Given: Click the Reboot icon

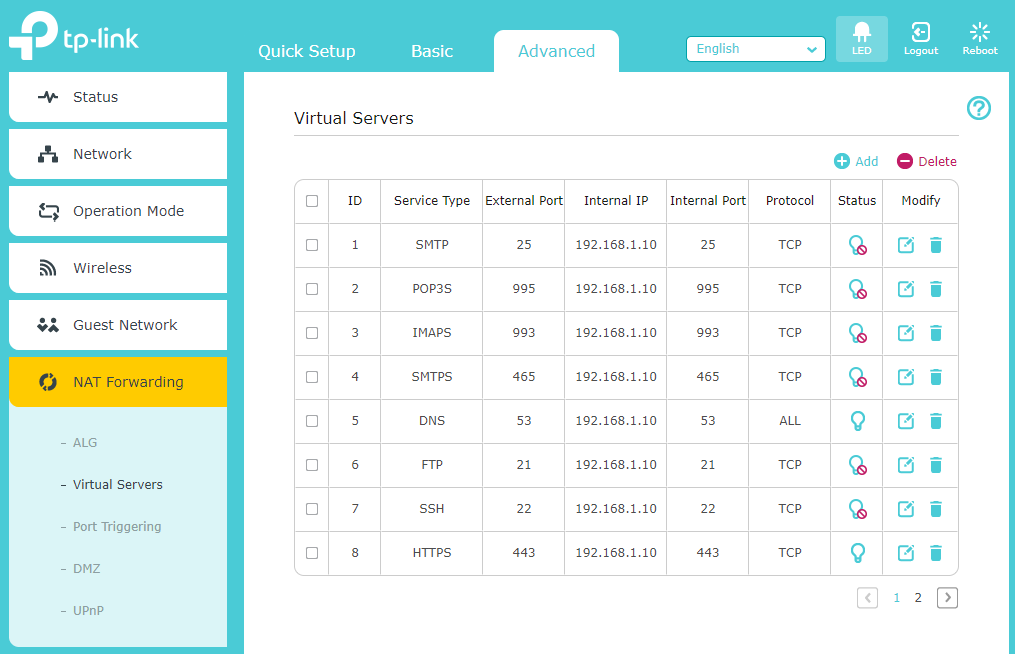Looking at the screenshot, I should coord(979,39).
